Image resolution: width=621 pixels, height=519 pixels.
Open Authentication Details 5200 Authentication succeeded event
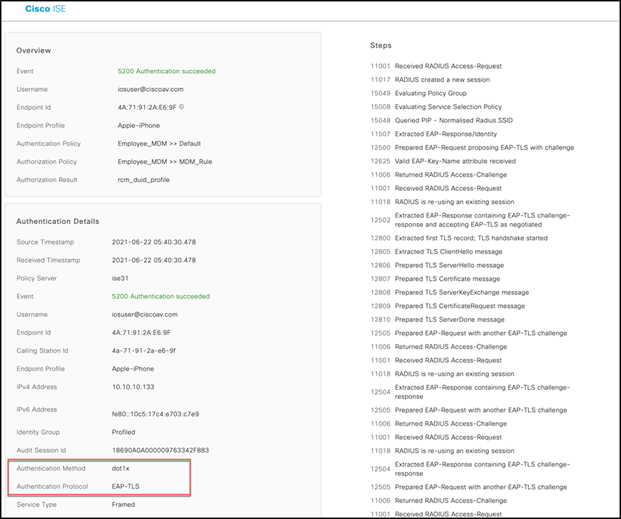pyautogui.click(x=161, y=296)
